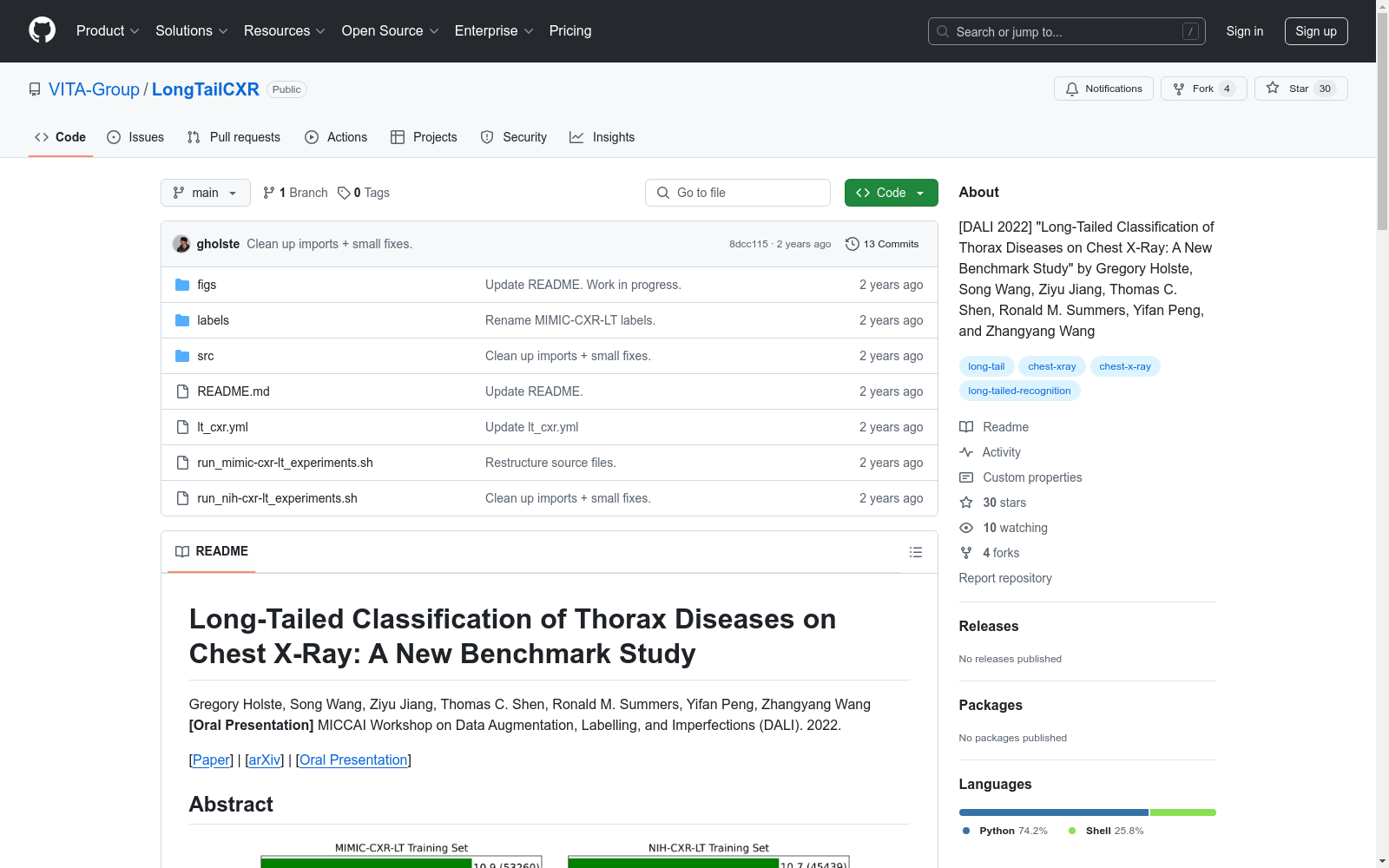This screenshot has width=1389, height=868.
Task: Click the stars icon in About sidebar
Action: pos(966,503)
